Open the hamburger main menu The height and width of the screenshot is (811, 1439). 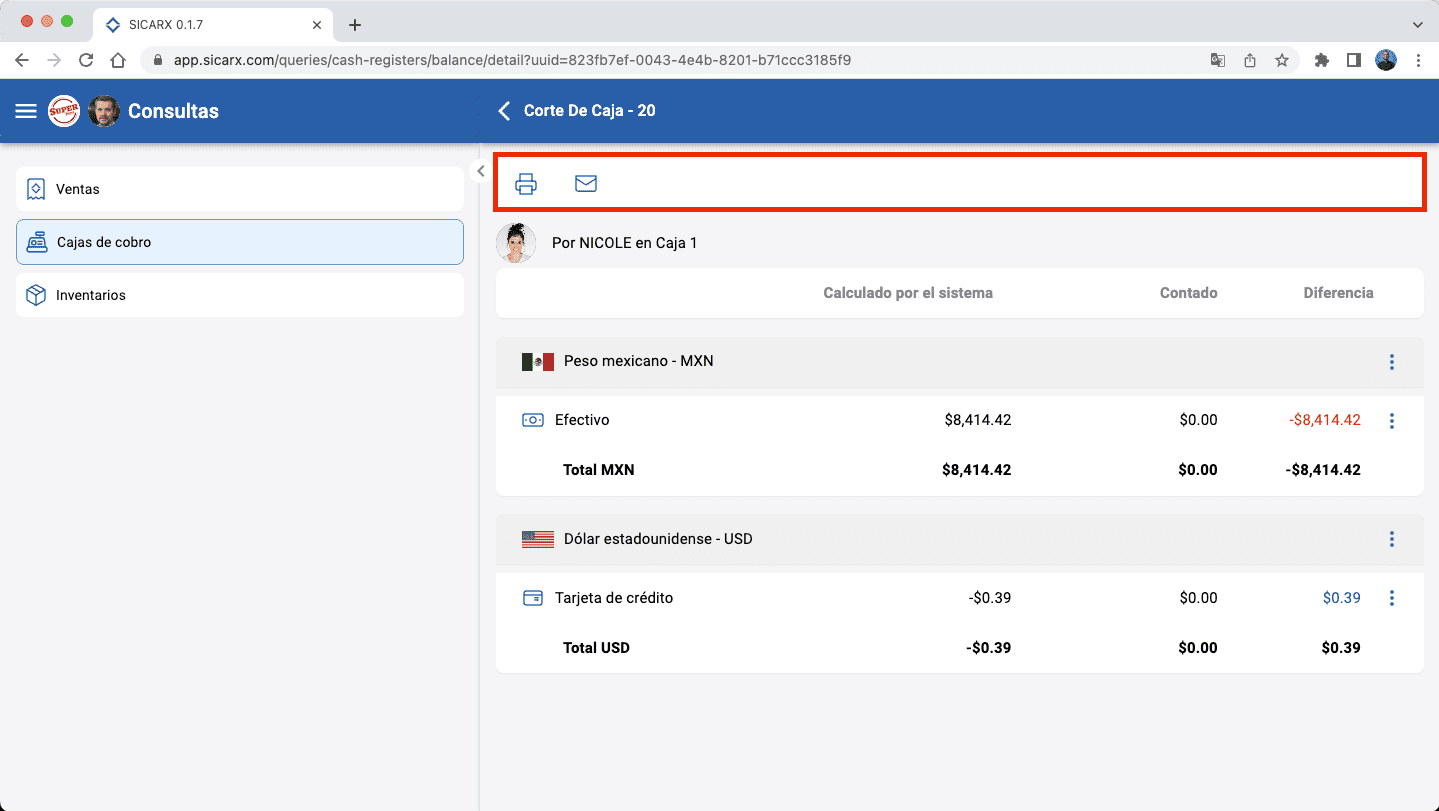[x=26, y=111]
